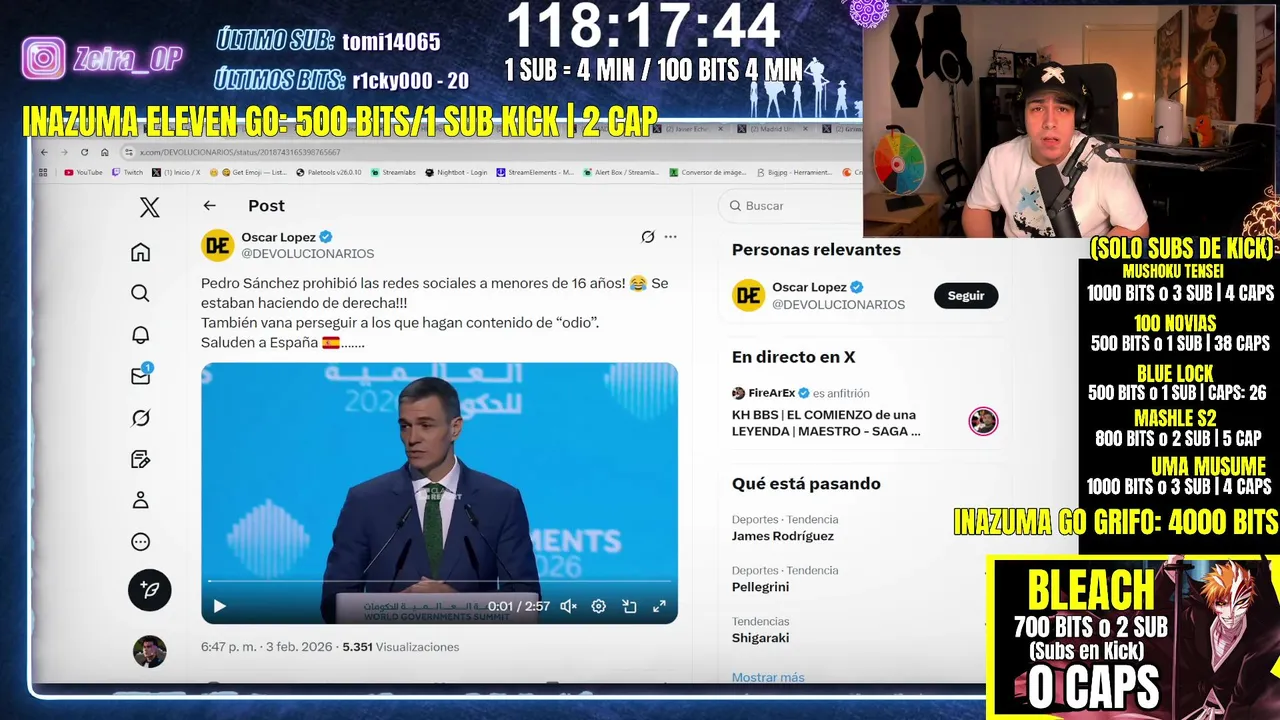Open the video settings gear

598,606
